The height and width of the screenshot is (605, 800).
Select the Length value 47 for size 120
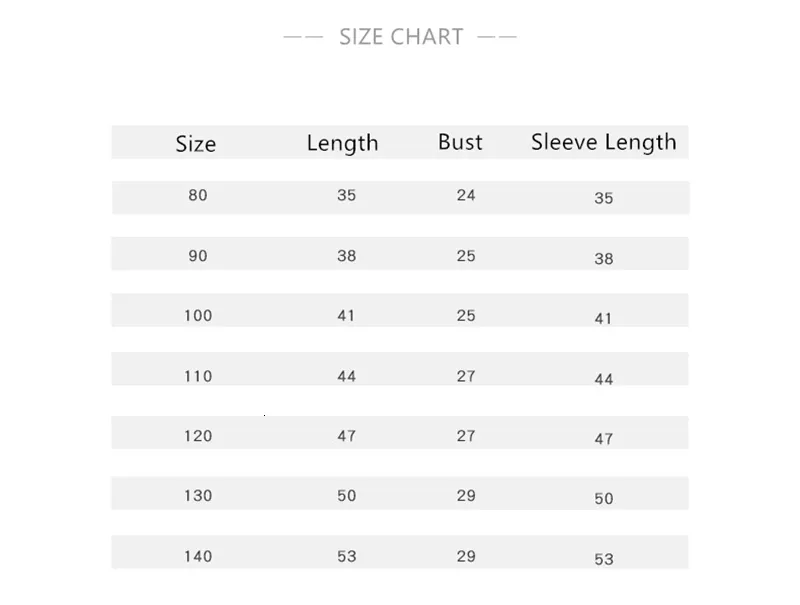tap(346, 436)
